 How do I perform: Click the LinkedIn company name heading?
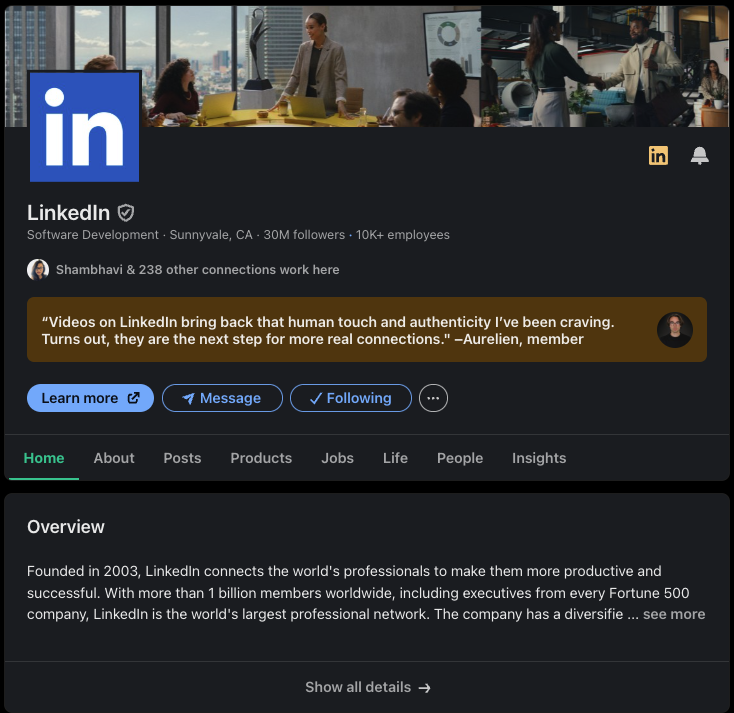tap(68, 213)
